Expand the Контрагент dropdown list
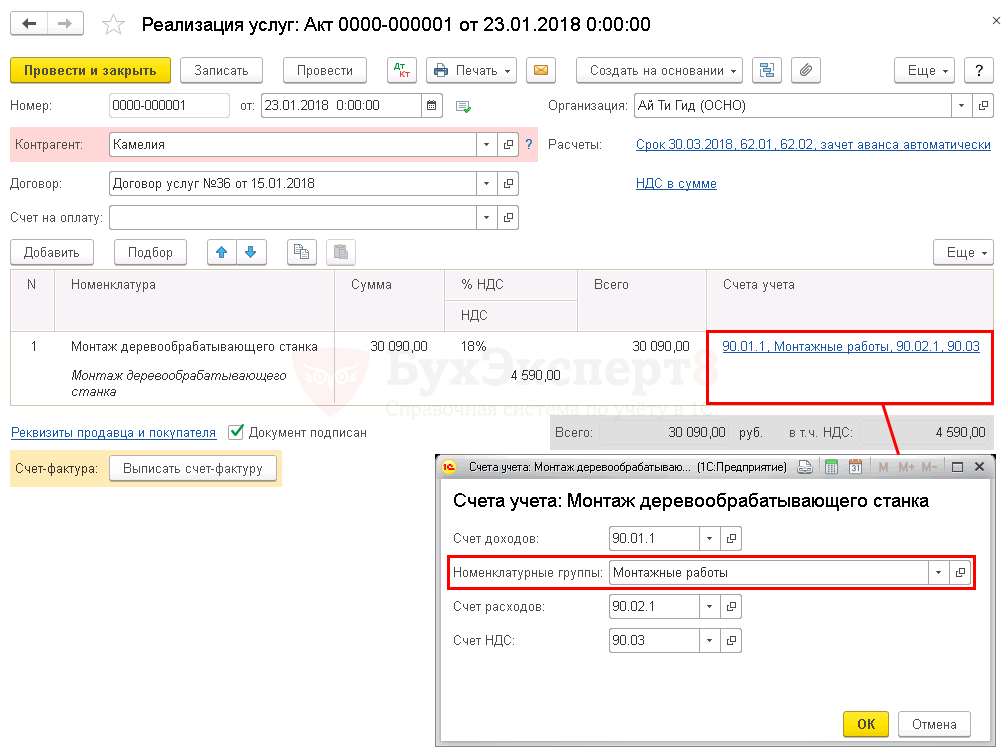1008x754 pixels. click(487, 144)
